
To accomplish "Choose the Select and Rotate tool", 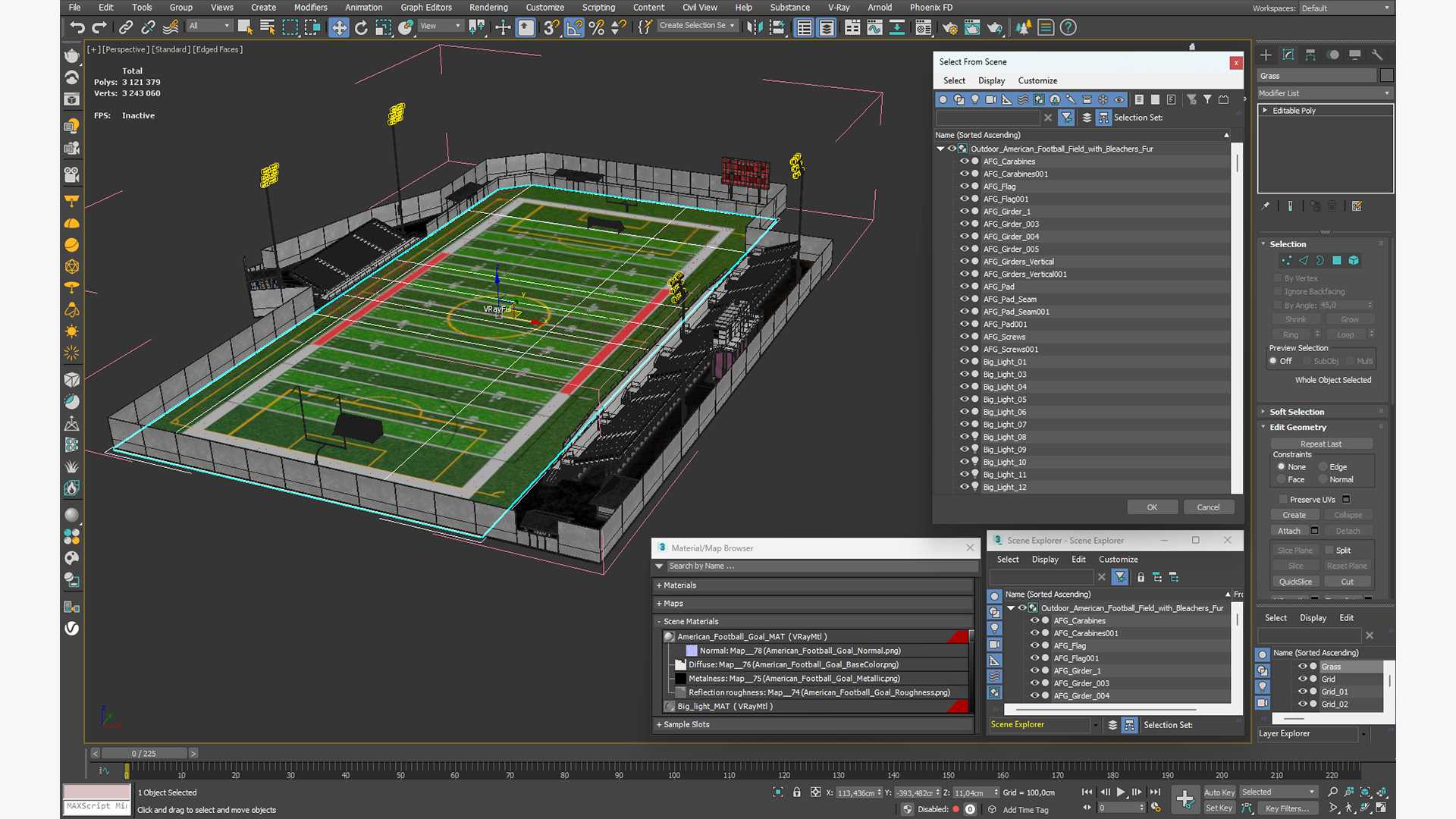I will tap(361, 28).
